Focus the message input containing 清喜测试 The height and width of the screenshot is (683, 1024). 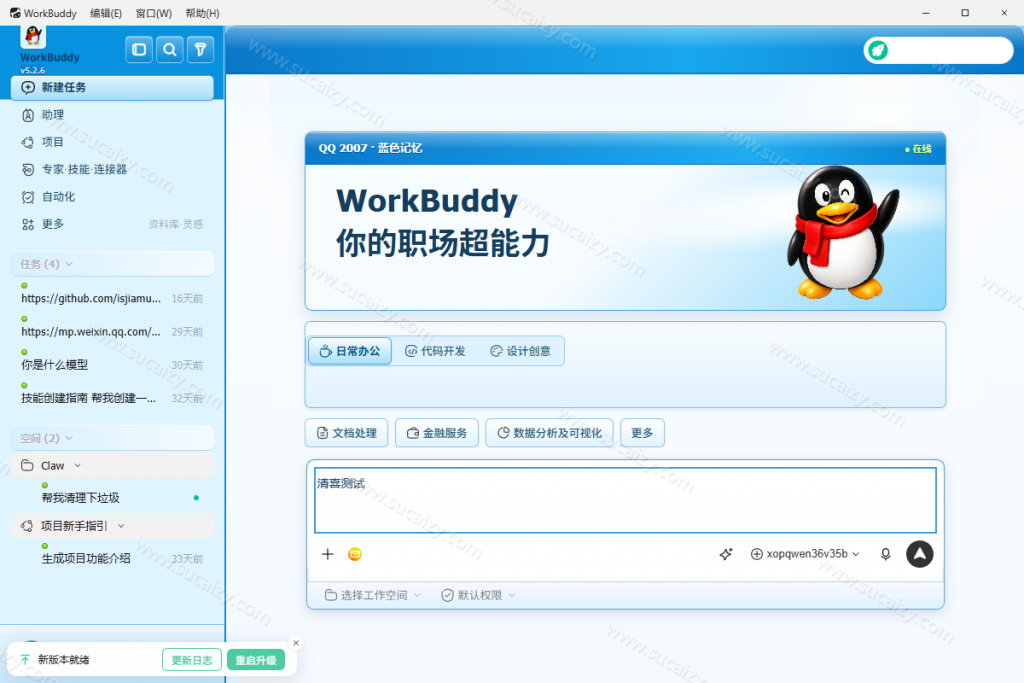click(625, 500)
